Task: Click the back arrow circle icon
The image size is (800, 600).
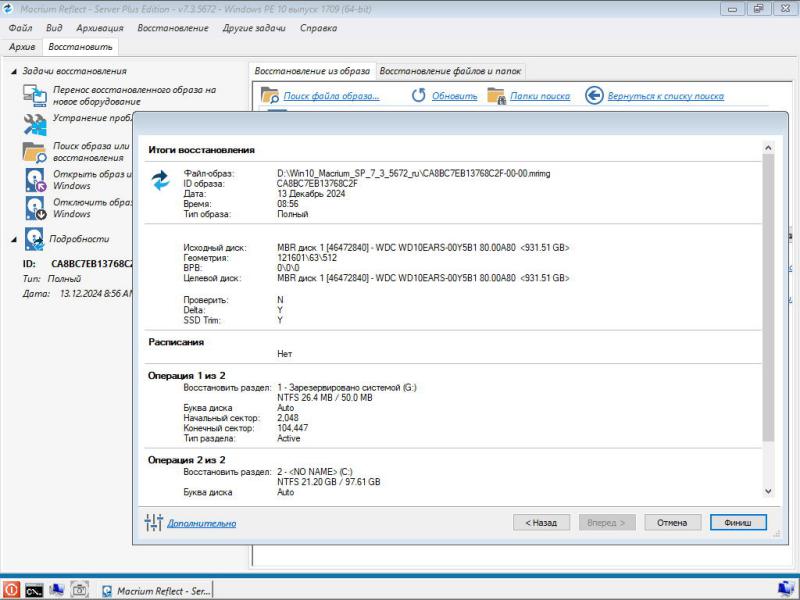Action: [594, 95]
